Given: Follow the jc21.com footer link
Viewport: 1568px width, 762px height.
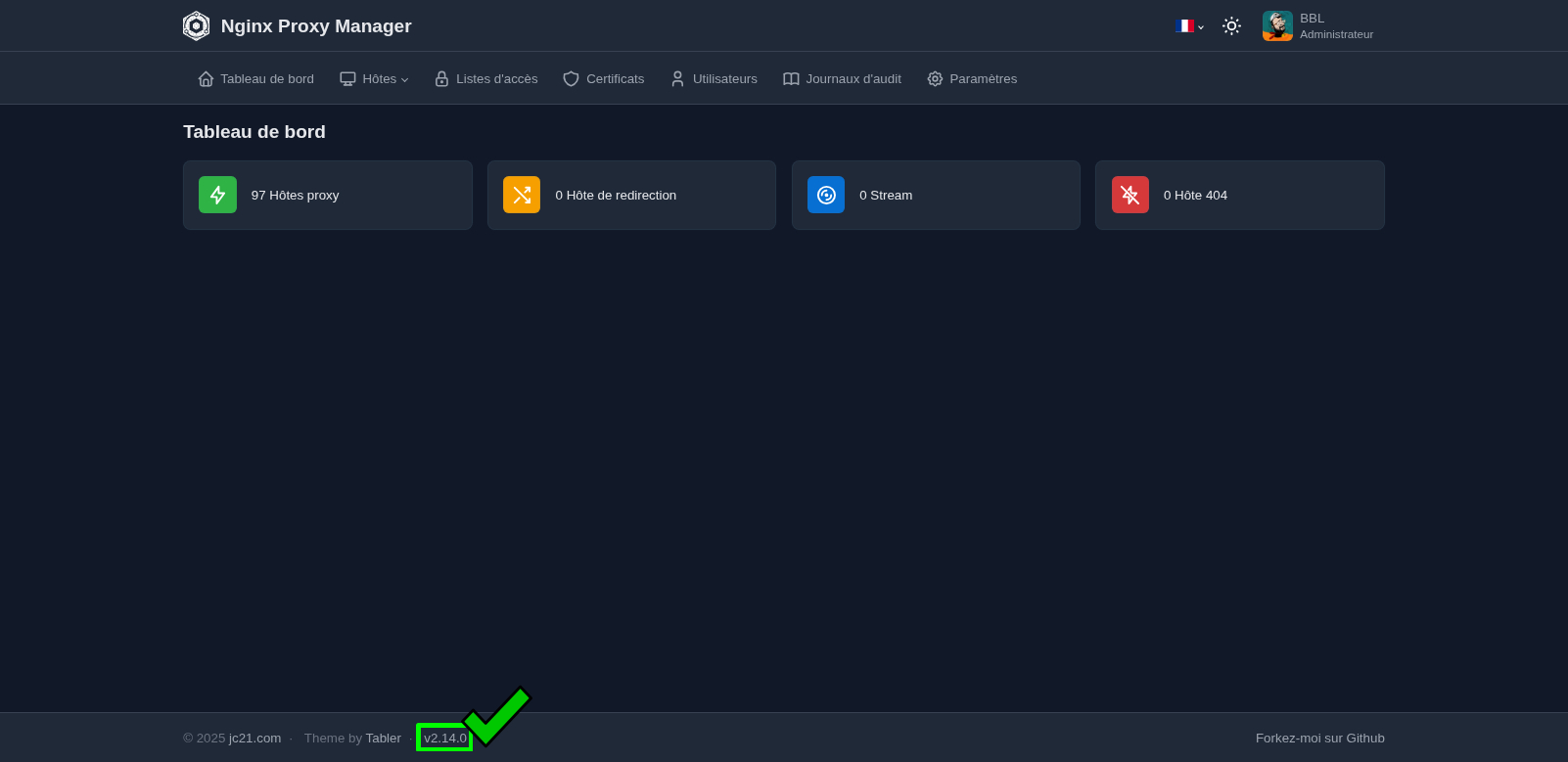Looking at the screenshot, I should pos(254,739).
